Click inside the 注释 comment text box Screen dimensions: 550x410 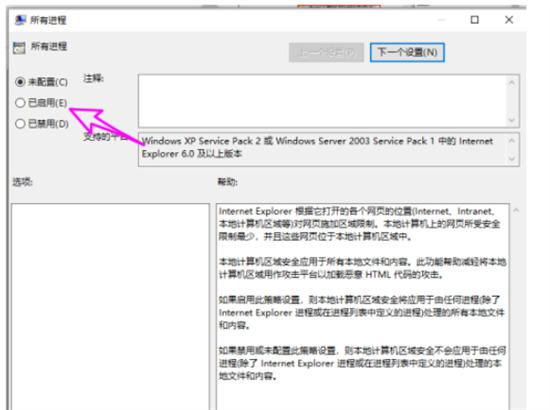[x=322, y=101]
